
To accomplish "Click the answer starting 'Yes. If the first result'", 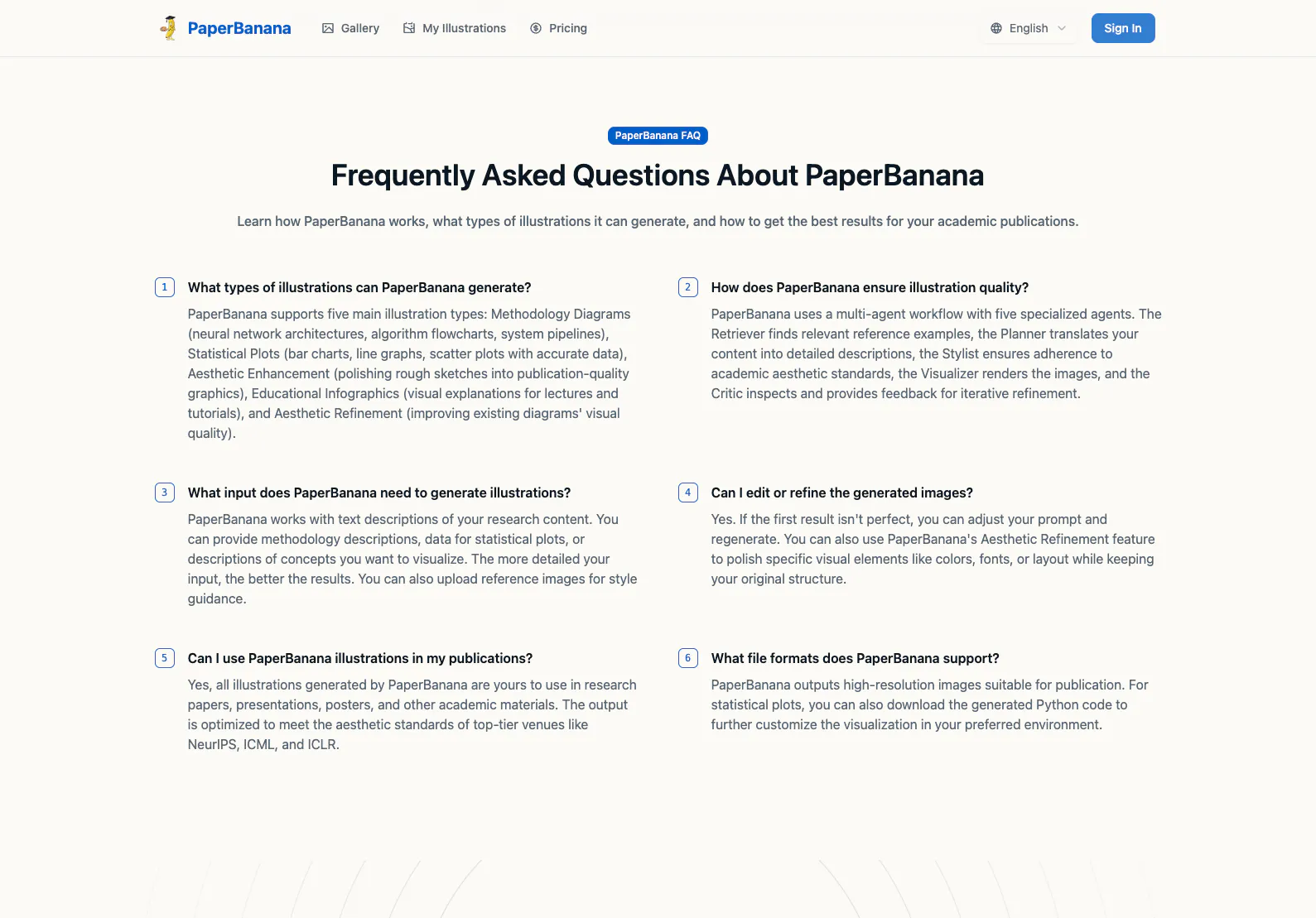I will click(x=933, y=549).
